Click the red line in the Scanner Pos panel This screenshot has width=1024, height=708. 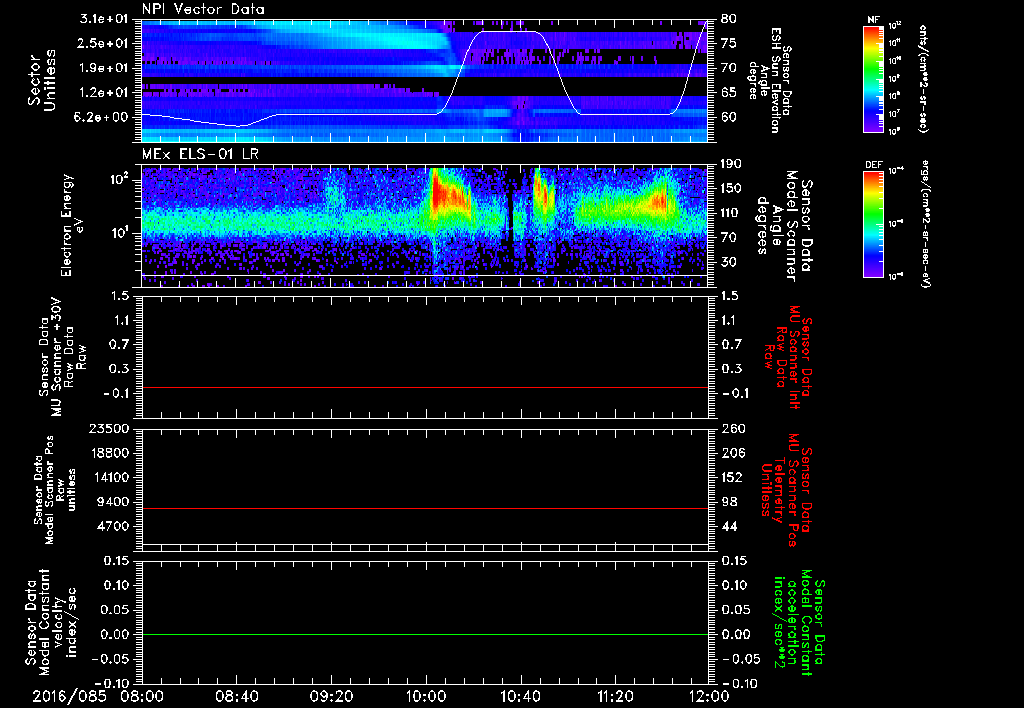424,509
